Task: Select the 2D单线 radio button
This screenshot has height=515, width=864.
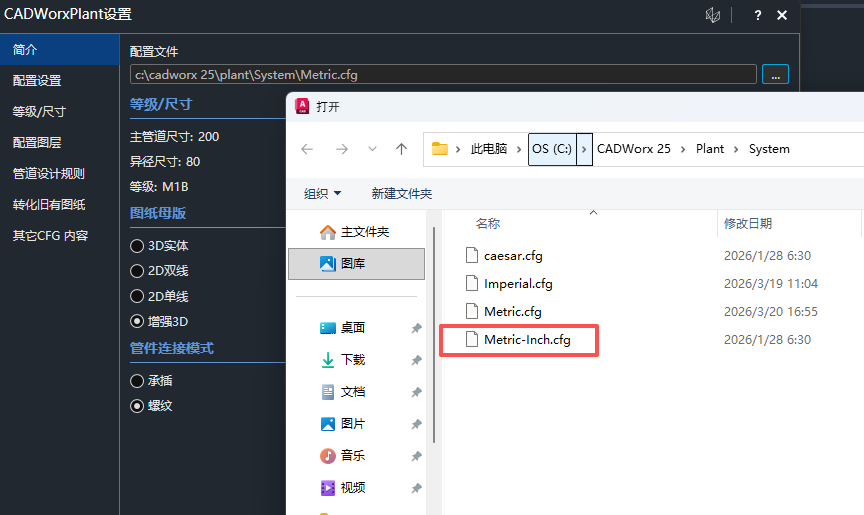Action: click(x=137, y=296)
